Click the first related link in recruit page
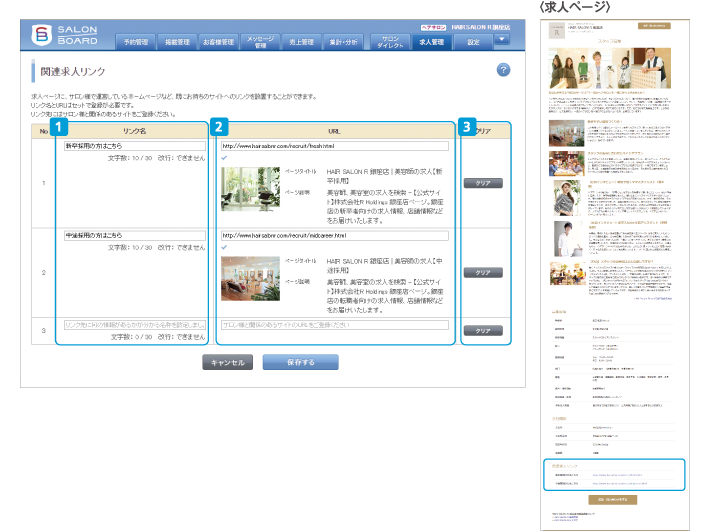The height and width of the screenshot is (532, 710). tap(618, 475)
